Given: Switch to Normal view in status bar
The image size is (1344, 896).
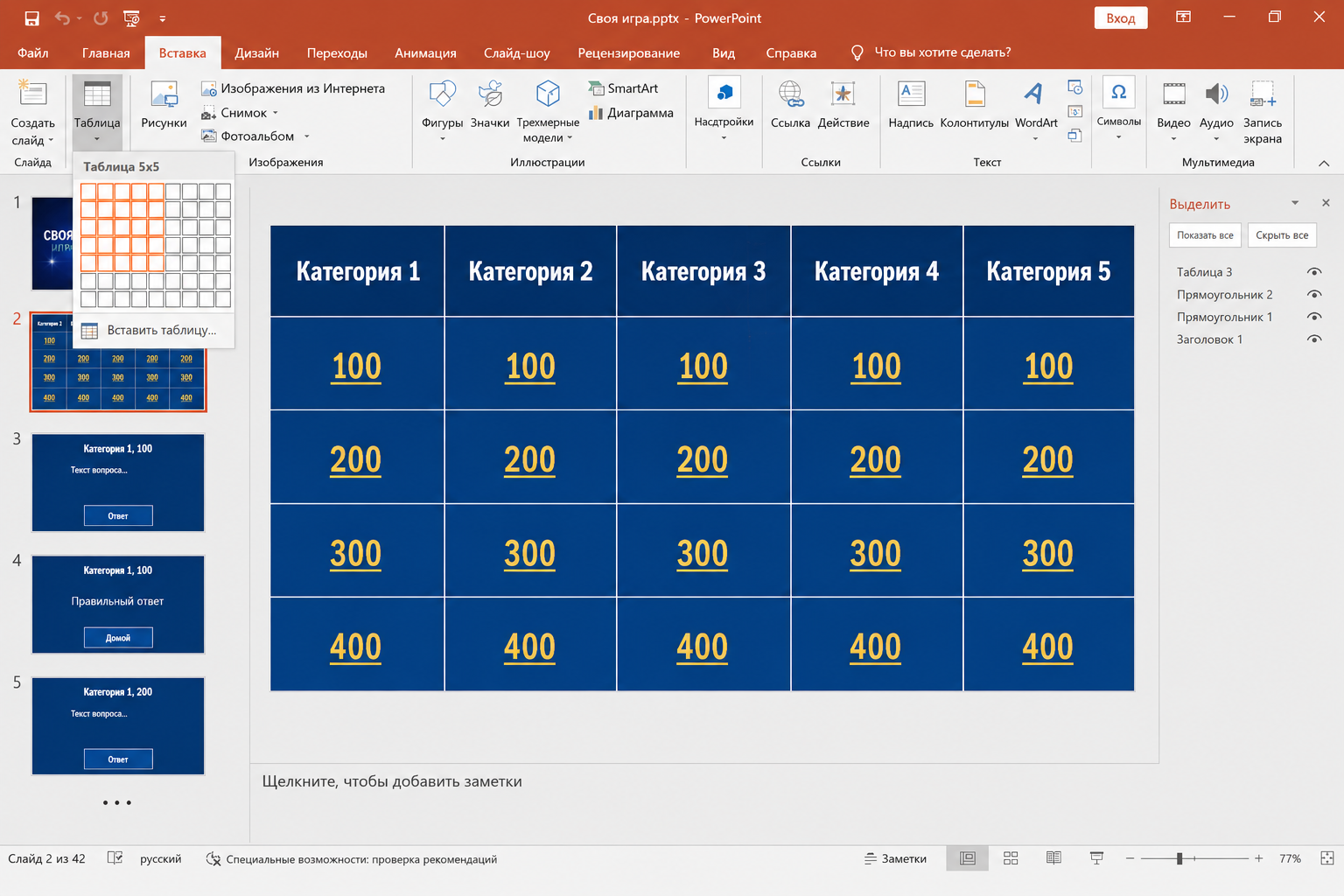Looking at the screenshot, I should [968, 858].
